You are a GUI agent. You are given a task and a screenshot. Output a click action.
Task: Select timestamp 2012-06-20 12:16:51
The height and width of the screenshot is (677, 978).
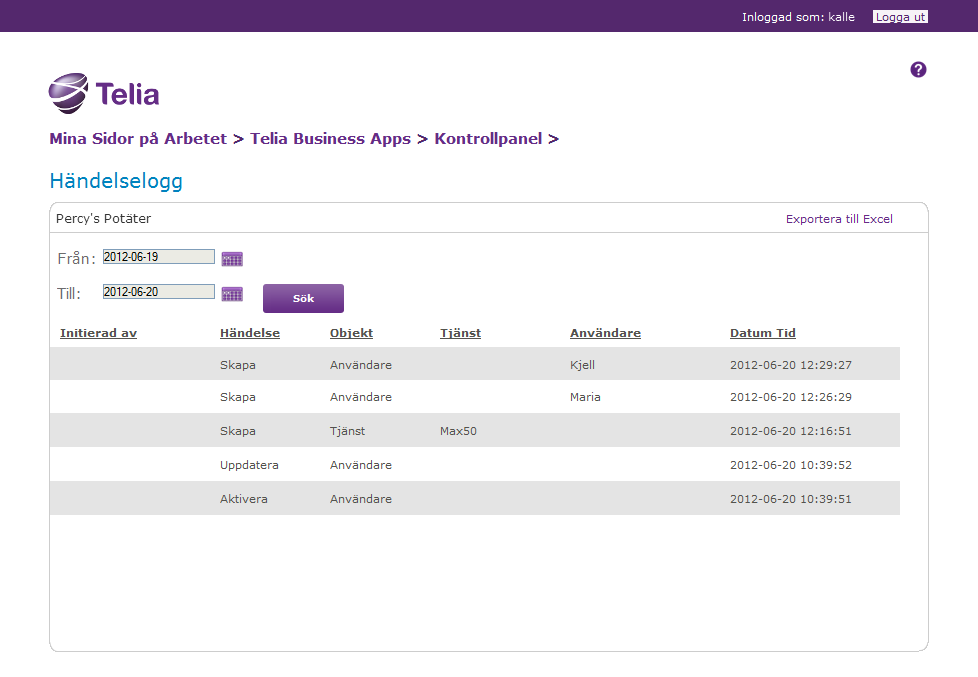791,431
